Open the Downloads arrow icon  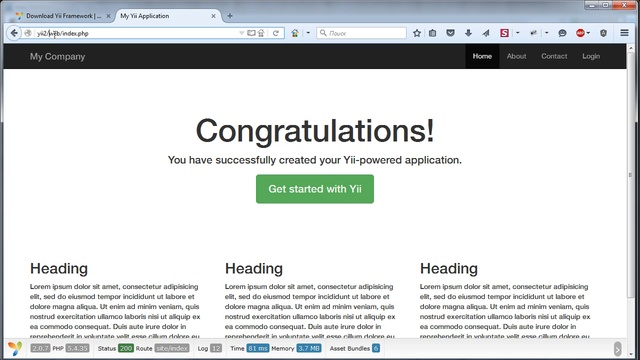point(468,33)
